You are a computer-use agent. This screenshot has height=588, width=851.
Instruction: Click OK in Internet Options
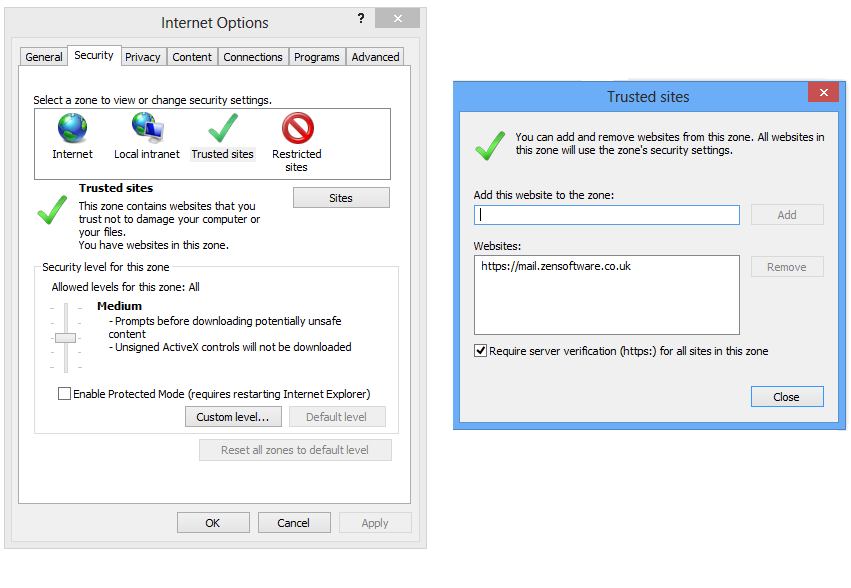click(x=213, y=523)
